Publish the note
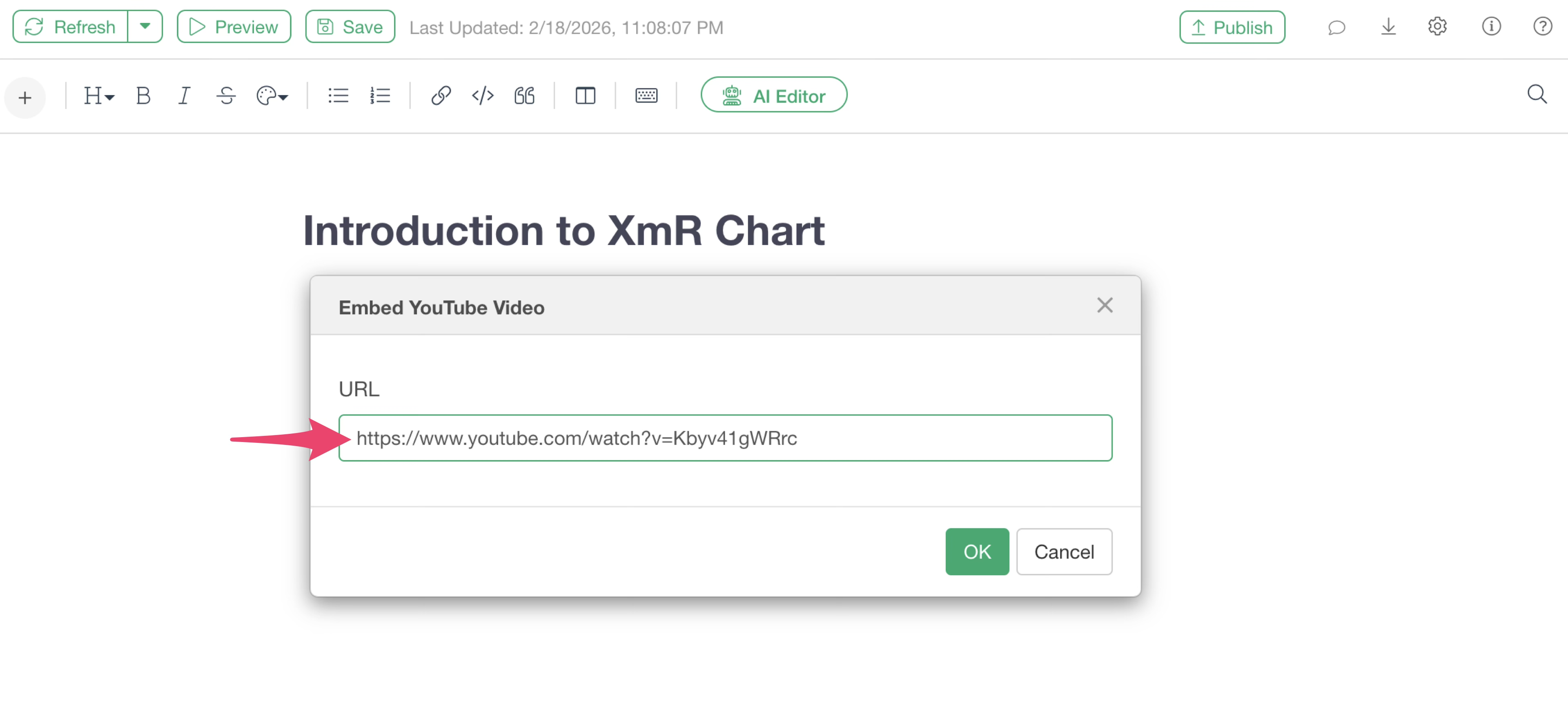 coord(1232,27)
